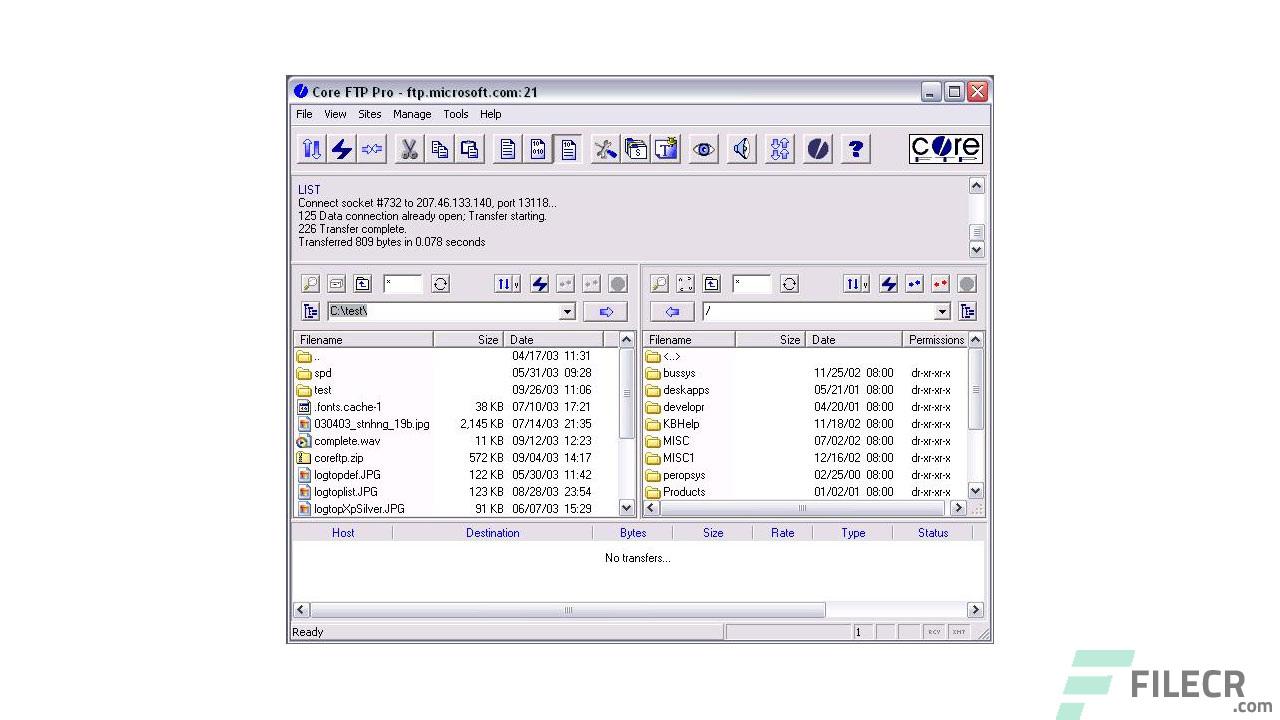Screen dimensions: 1280x720
Task: Toggle ASCII transfer mode document icon
Action: coord(508,149)
